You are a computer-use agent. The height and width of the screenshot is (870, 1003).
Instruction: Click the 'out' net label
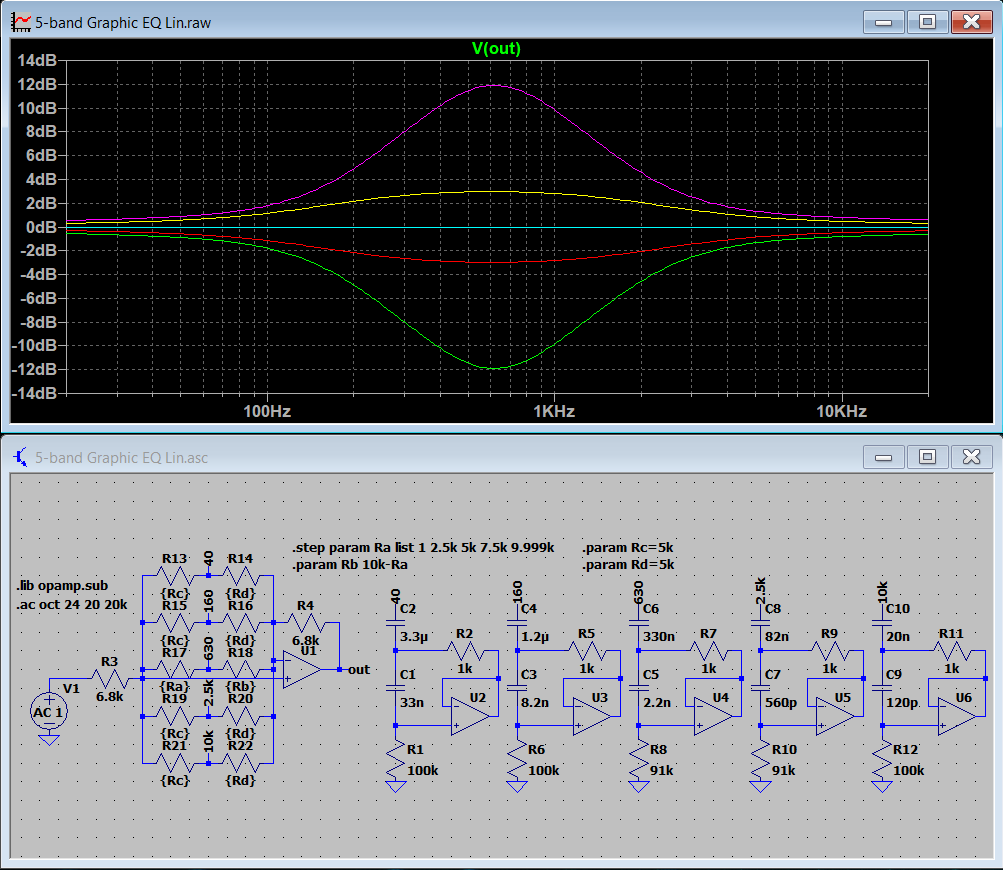tap(359, 670)
